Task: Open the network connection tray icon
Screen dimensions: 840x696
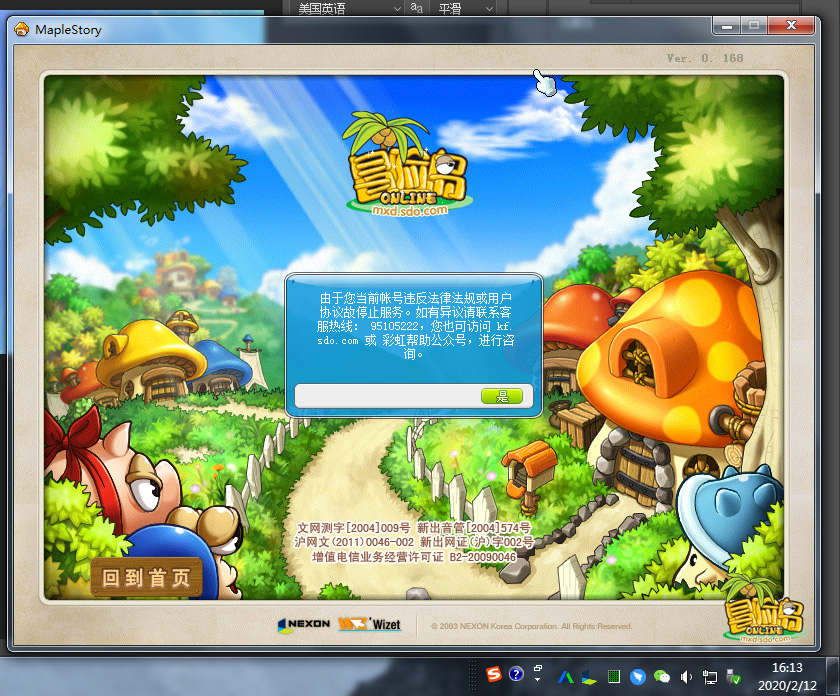Action: pos(710,678)
